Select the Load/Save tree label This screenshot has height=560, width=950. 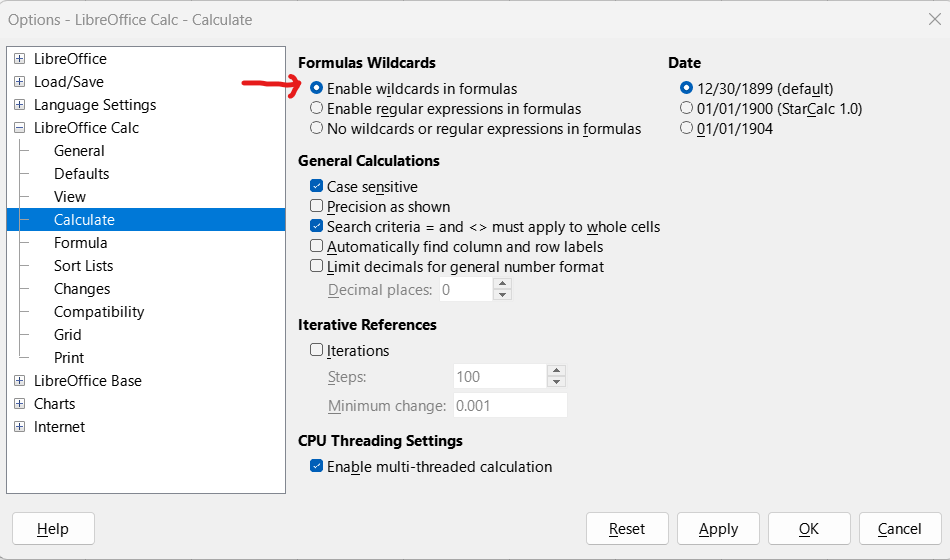coord(68,82)
